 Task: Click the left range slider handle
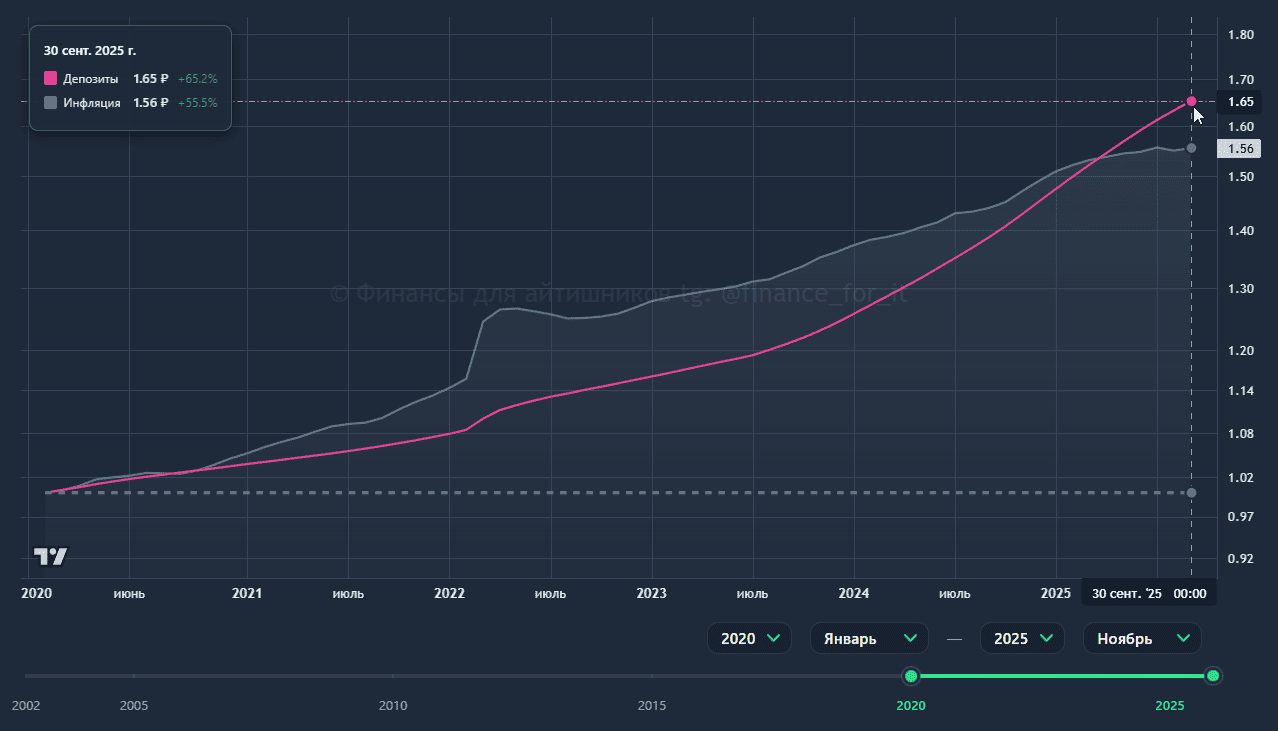911,676
